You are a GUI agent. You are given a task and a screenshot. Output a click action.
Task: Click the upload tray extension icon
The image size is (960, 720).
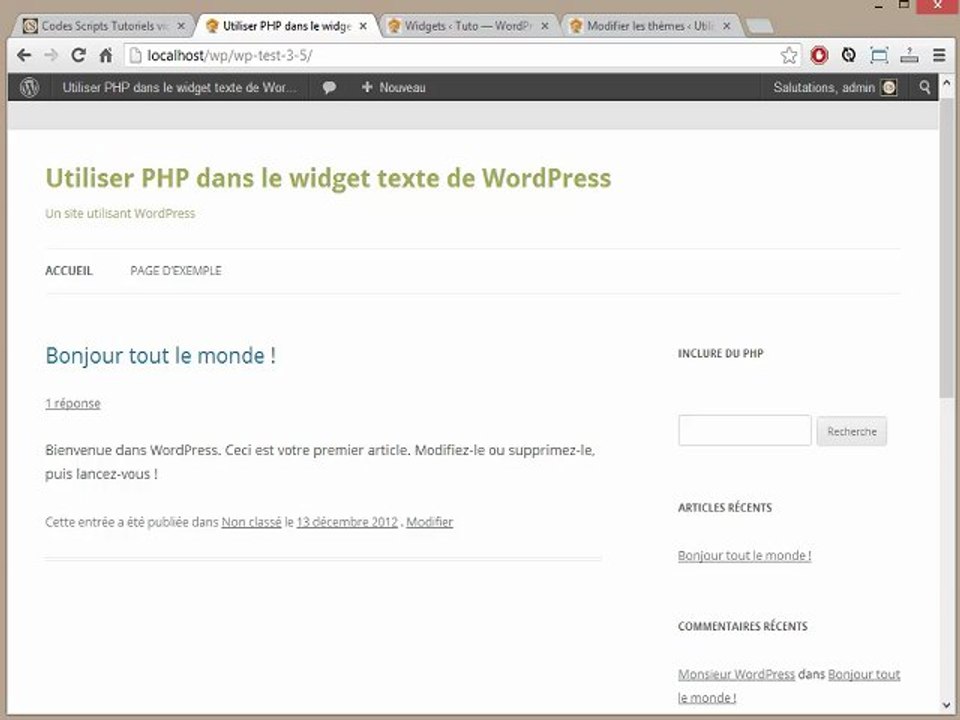pos(909,56)
